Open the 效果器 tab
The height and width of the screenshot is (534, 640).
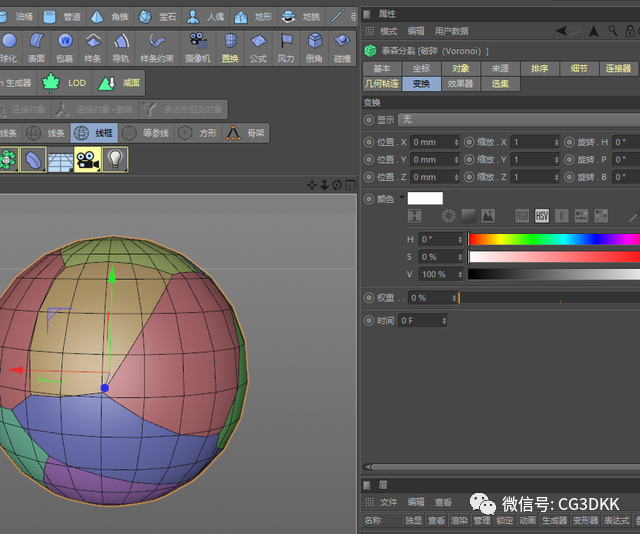[x=460, y=84]
